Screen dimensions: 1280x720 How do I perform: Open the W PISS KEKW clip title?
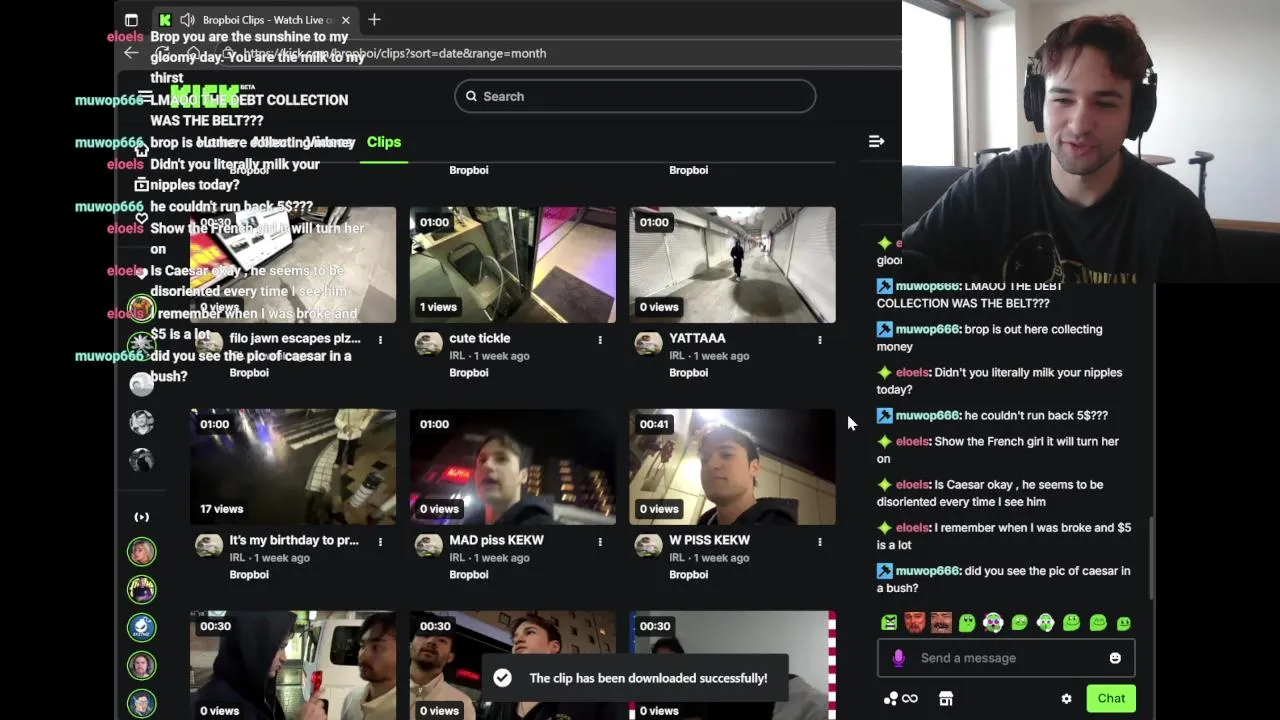tap(709, 540)
